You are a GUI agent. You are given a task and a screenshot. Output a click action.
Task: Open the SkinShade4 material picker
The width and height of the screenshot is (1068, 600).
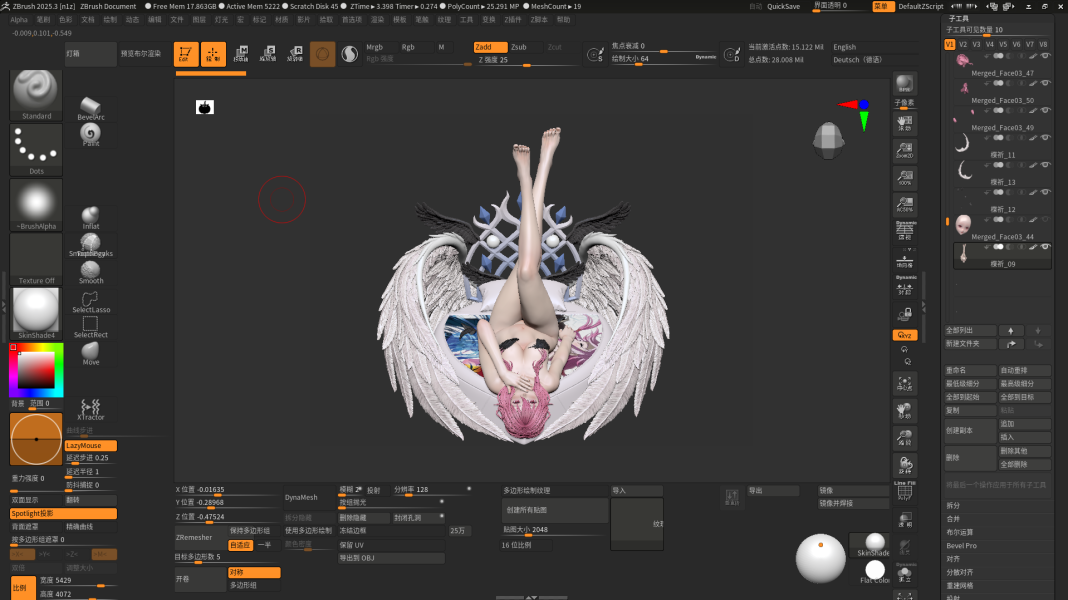click(x=36, y=313)
